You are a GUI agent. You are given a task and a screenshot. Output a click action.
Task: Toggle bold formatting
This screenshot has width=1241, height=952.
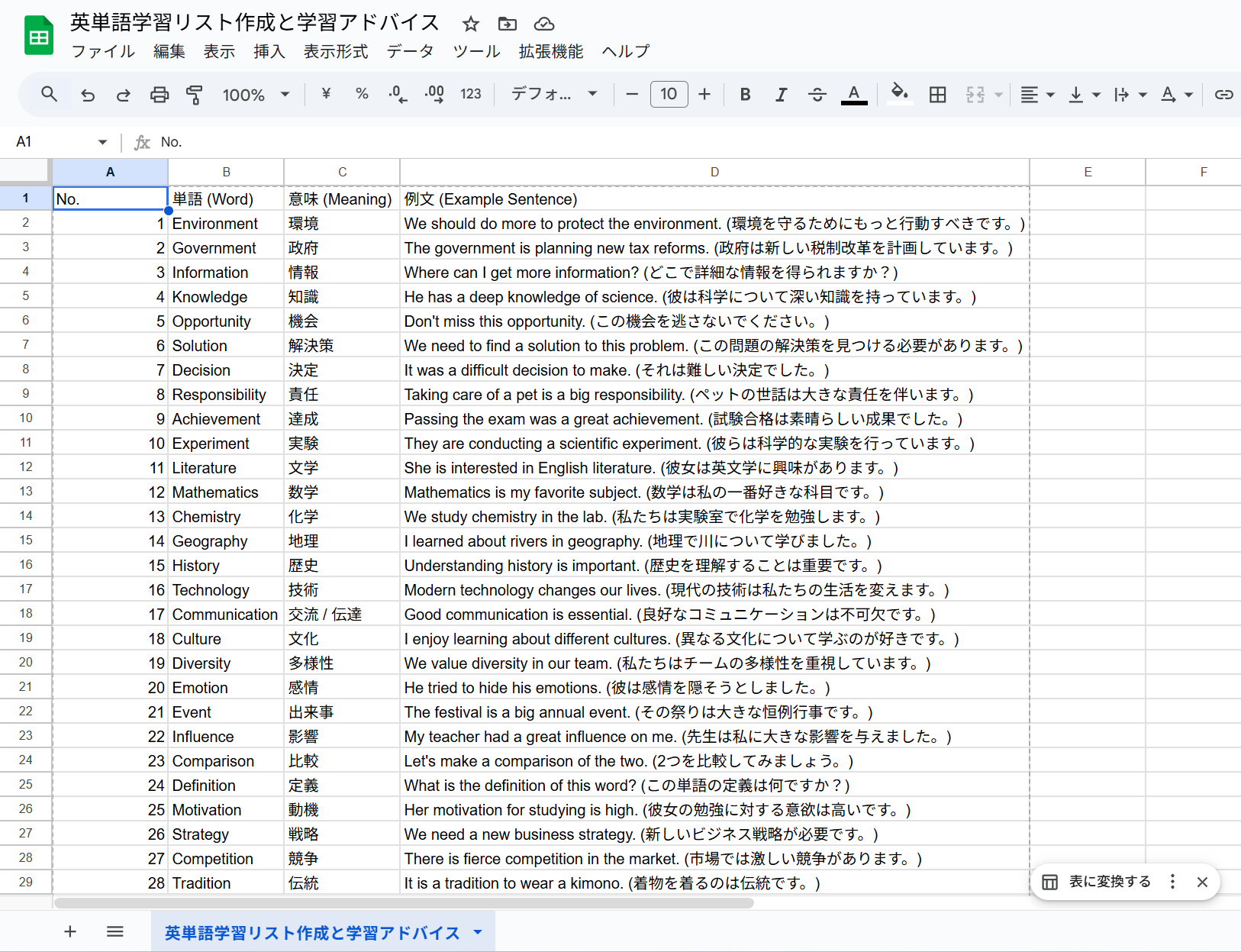pos(746,94)
